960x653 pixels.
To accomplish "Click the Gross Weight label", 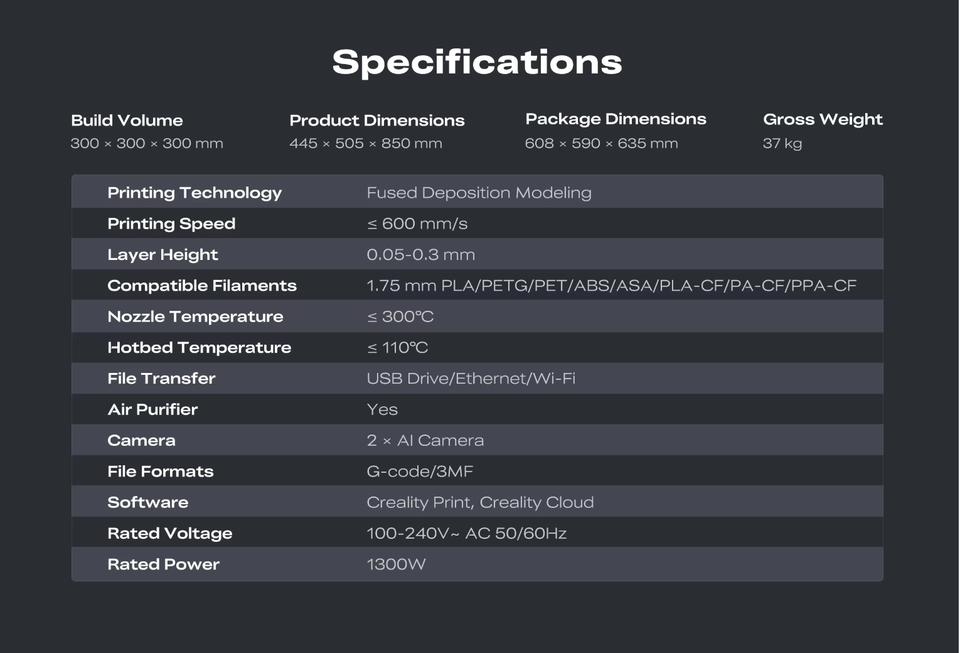I will pyautogui.click(x=823, y=119).
